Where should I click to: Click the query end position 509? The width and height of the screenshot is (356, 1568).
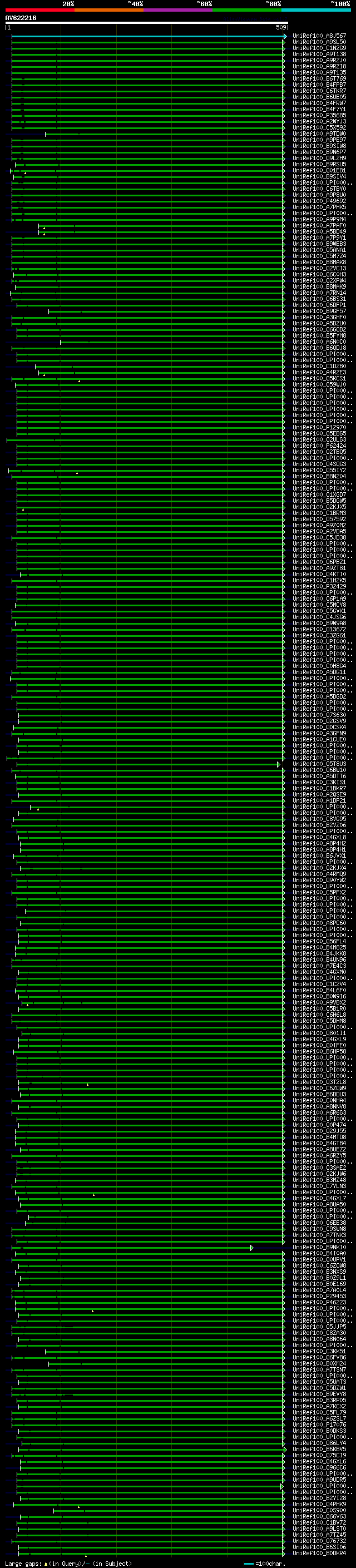click(x=280, y=27)
